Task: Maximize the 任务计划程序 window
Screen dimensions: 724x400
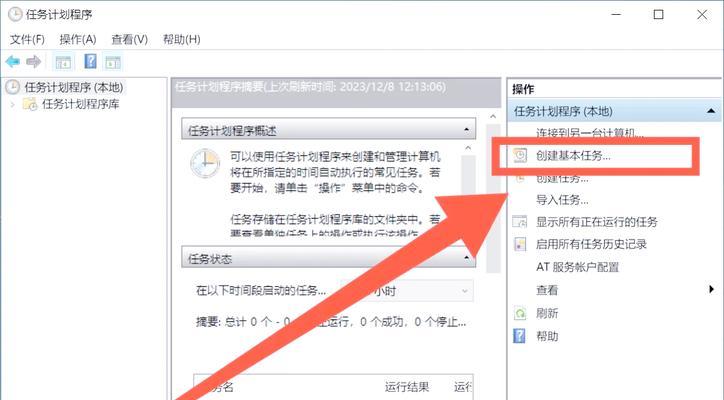Action: 658,15
